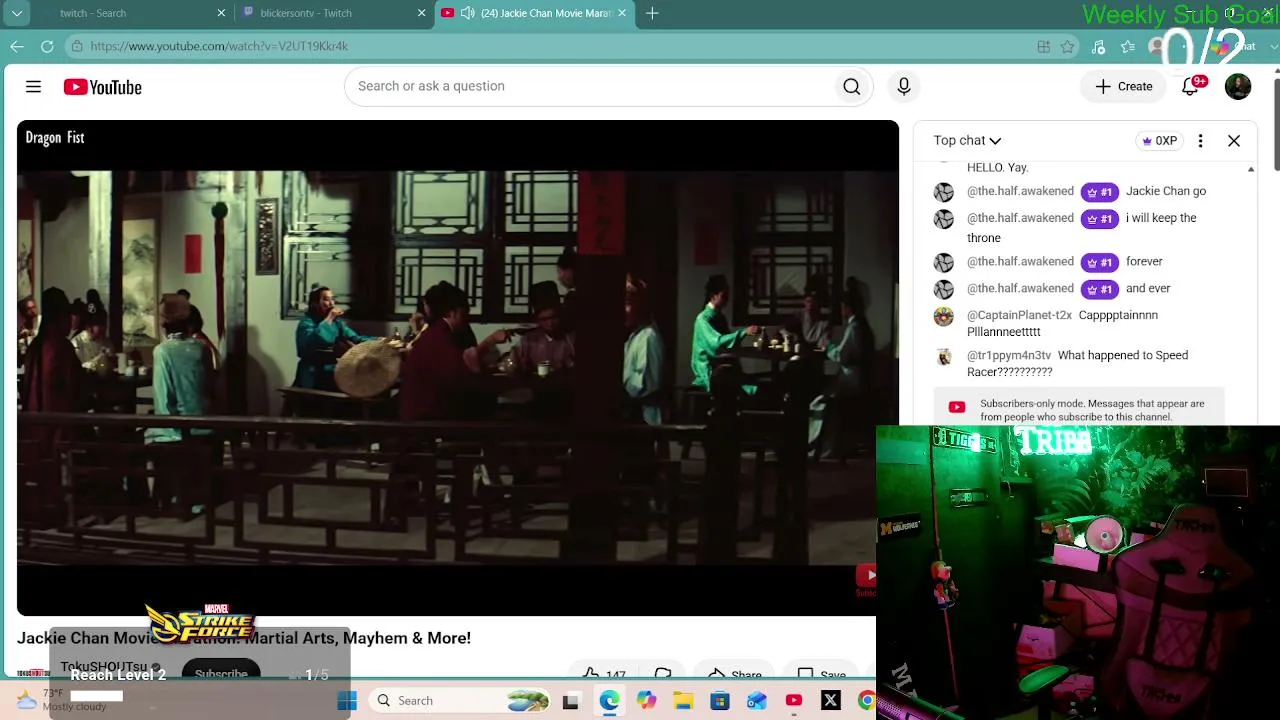
Task: Open the YouTube account avatar menu
Action: [x=1238, y=87]
